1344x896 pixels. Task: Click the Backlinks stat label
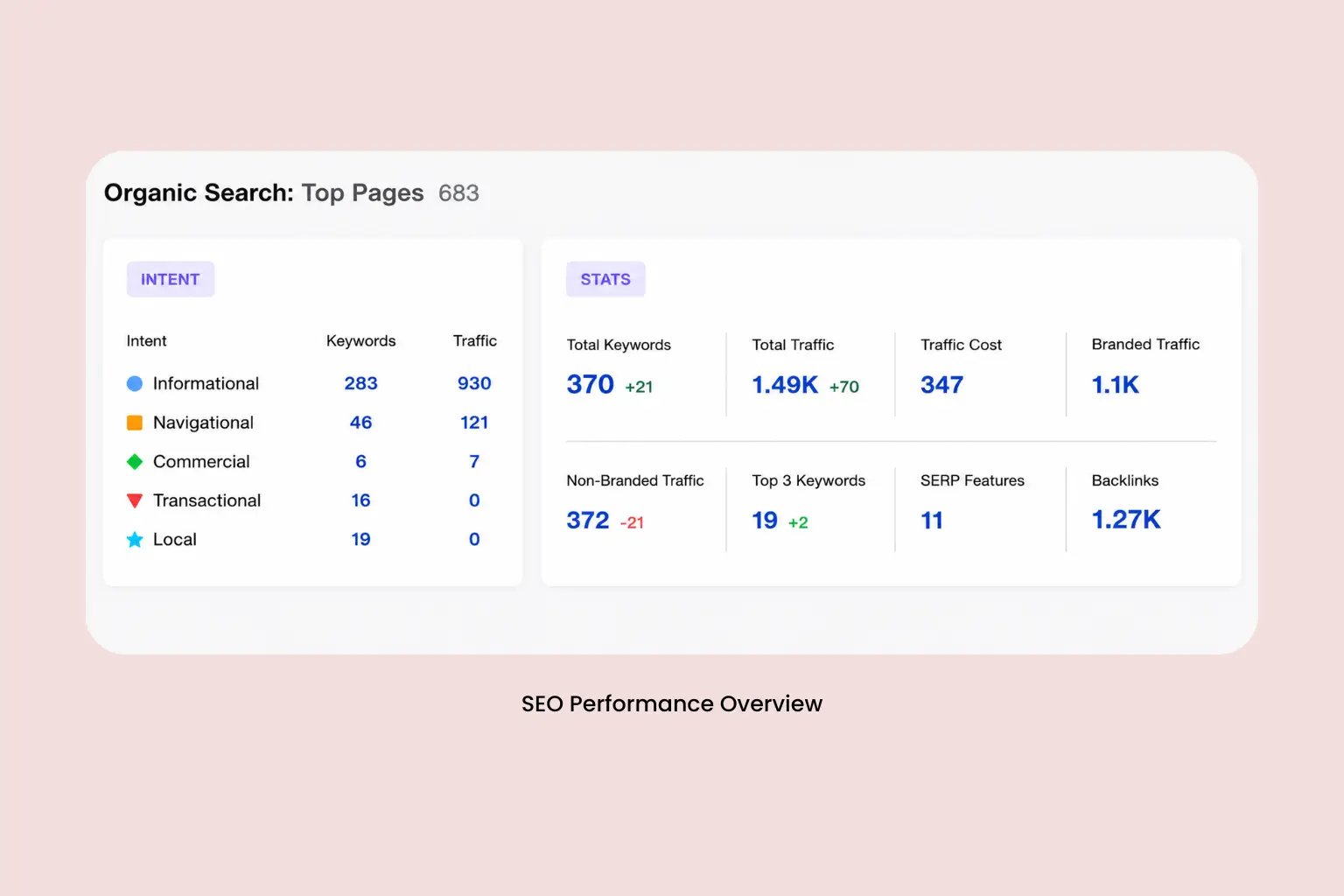1125,480
